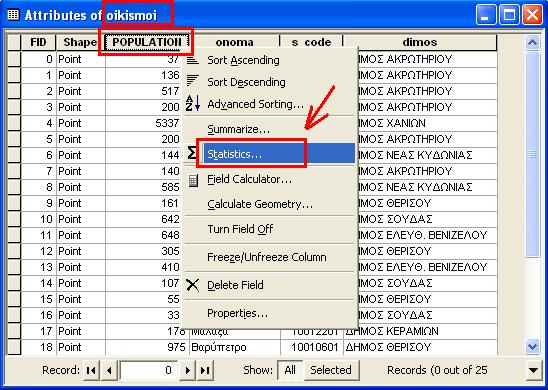The height and width of the screenshot is (390, 548).
Task: Click the FID column header
Action: pyautogui.click(x=38, y=42)
